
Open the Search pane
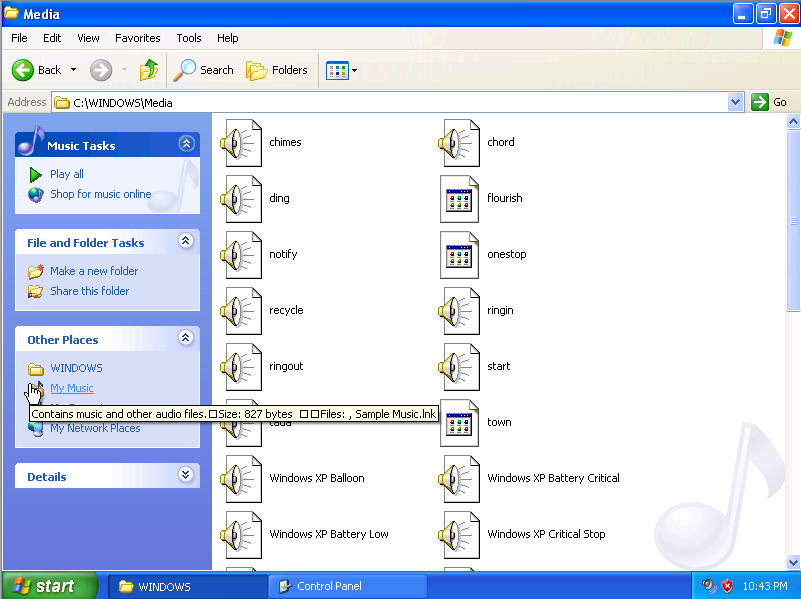(203, 70)
